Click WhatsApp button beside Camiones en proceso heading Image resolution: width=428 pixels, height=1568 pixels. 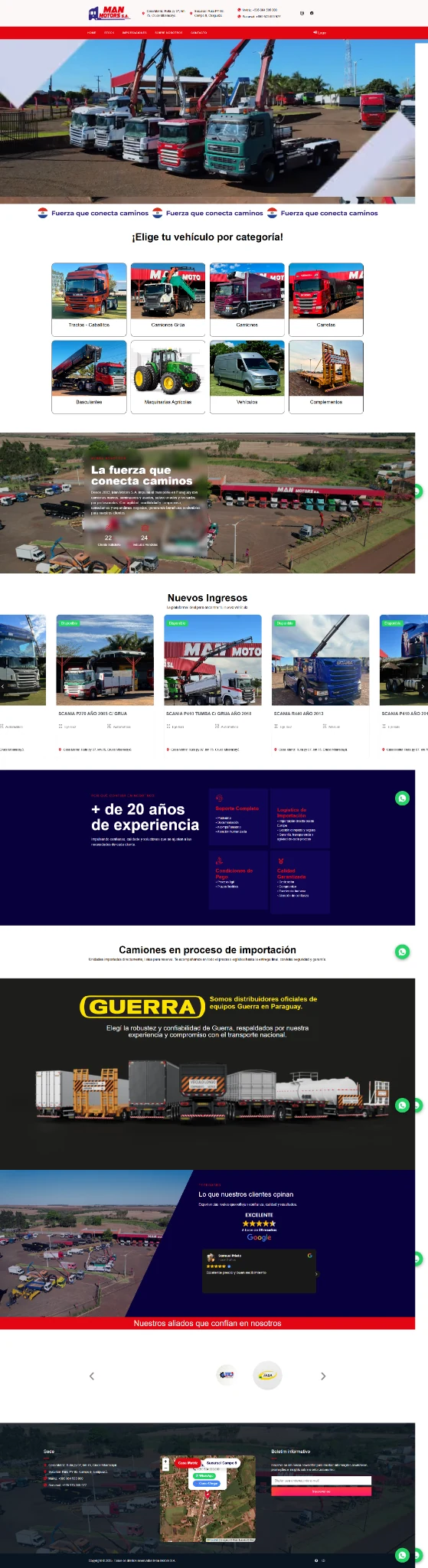pos(403,952)
